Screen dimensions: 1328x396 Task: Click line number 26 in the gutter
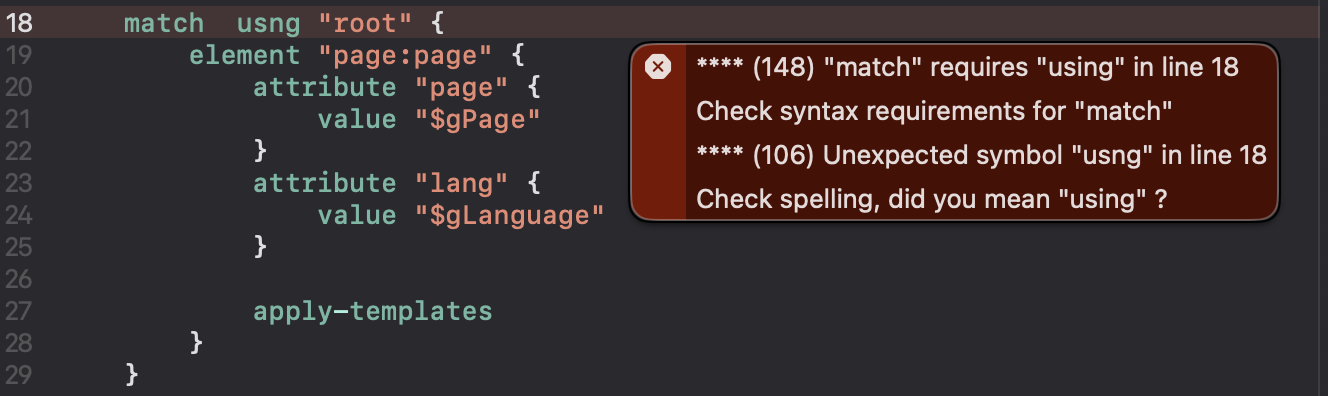click(20, 279)
